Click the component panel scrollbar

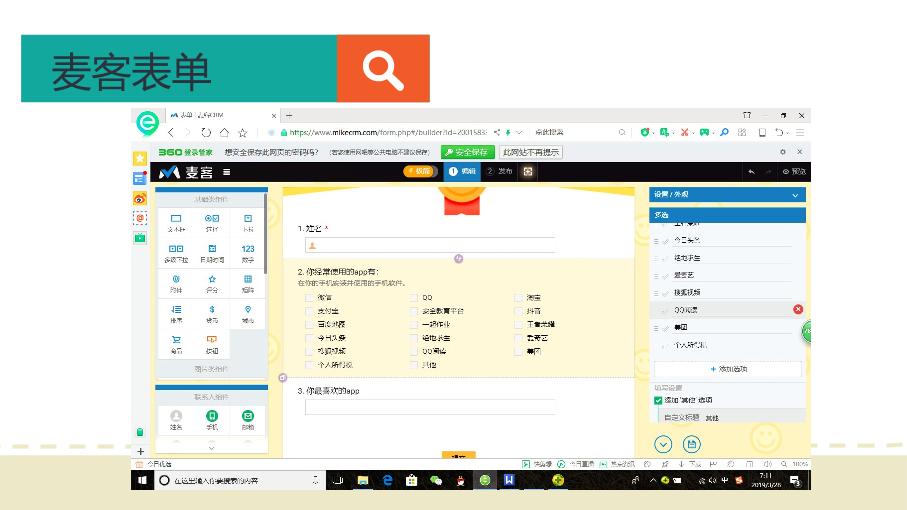(265, 234)
